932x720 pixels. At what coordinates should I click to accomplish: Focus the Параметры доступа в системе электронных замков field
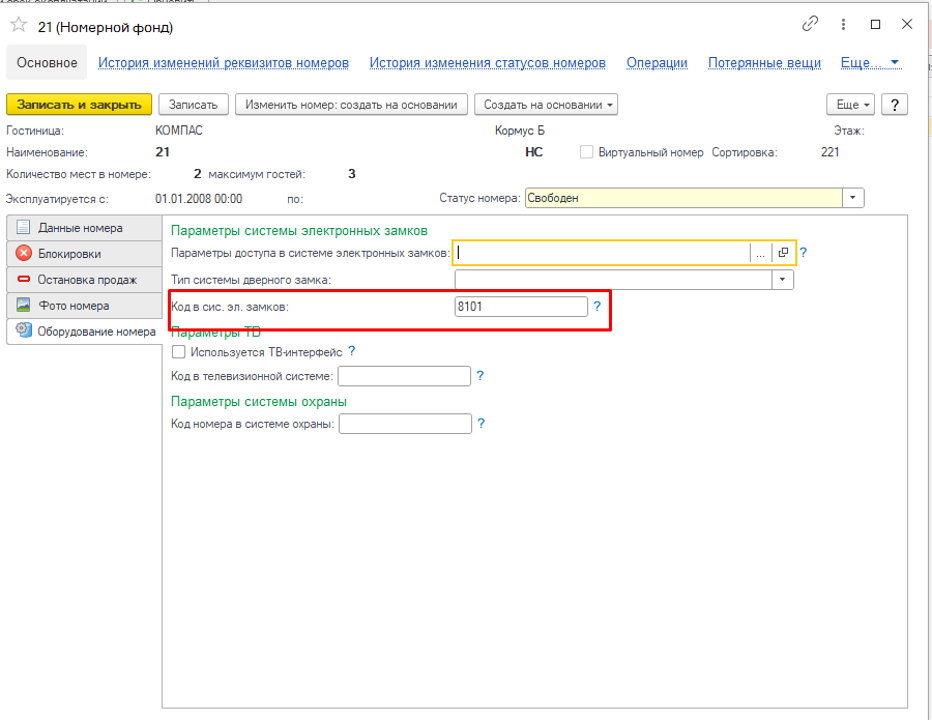pos(602,253)
